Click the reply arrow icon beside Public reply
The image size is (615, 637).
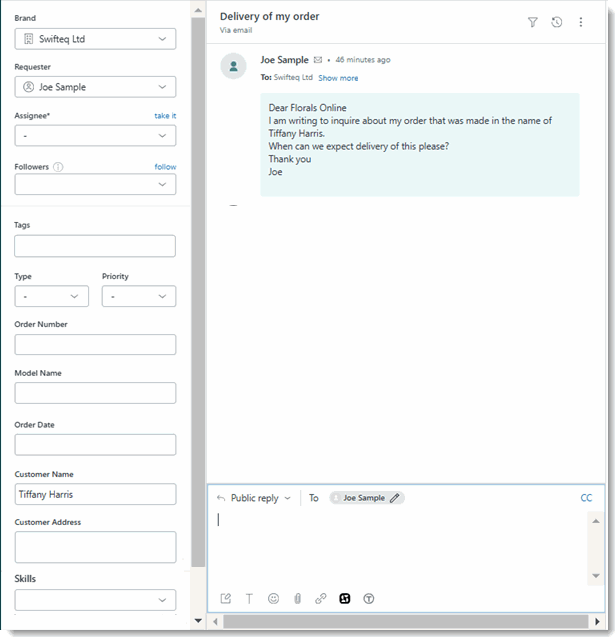click(221, 498)
